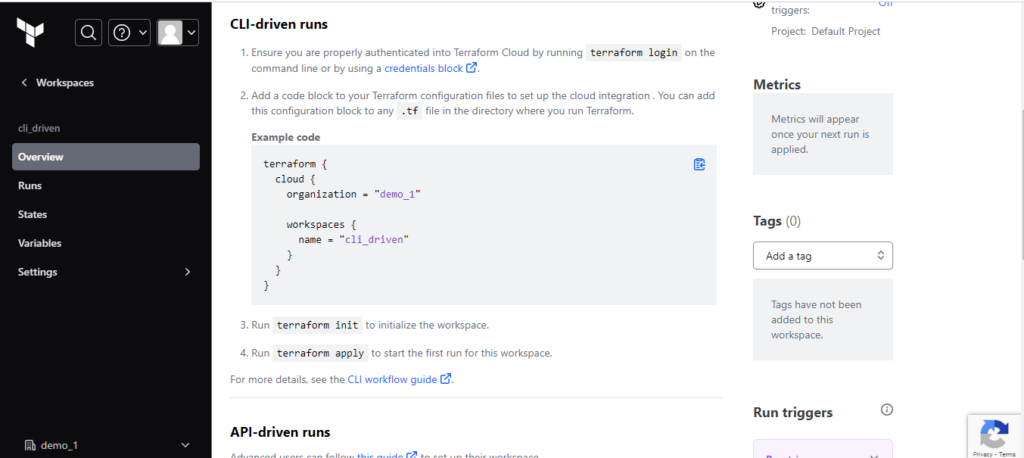Click the 'Example code' label
The height and width of the screenshot is (458, 1024).
pos(285,137)
